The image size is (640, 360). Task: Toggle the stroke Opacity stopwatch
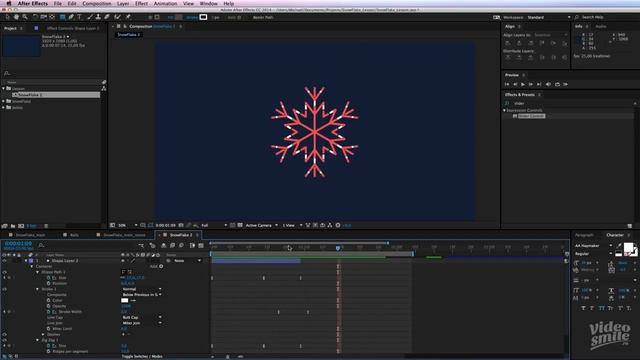point(49,306)
